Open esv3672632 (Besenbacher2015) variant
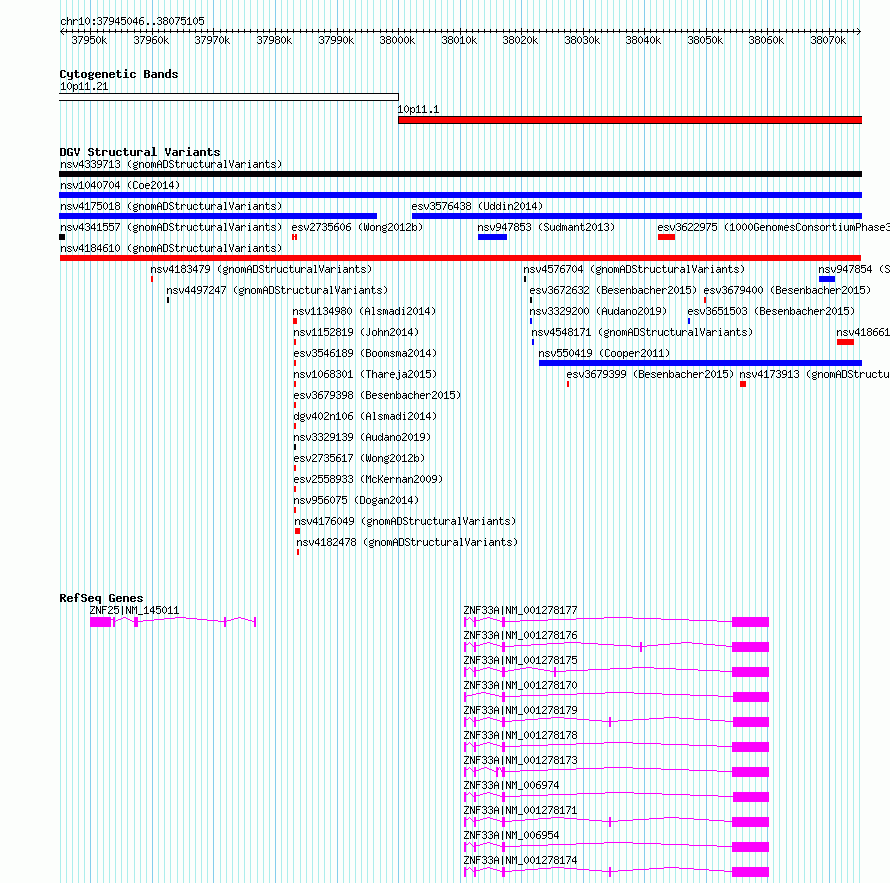The height and width of the screenshot is (883, 890). [613, 291]
